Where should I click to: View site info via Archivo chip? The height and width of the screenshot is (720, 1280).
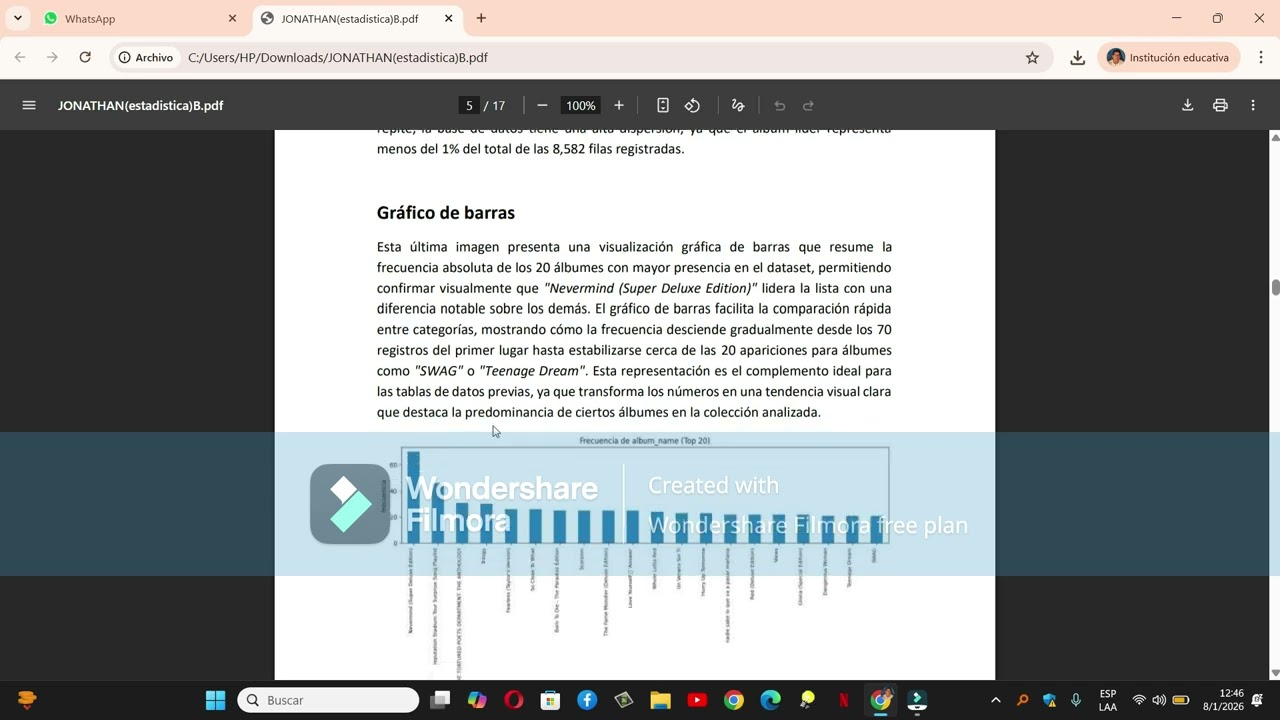[x=146, y=57]
